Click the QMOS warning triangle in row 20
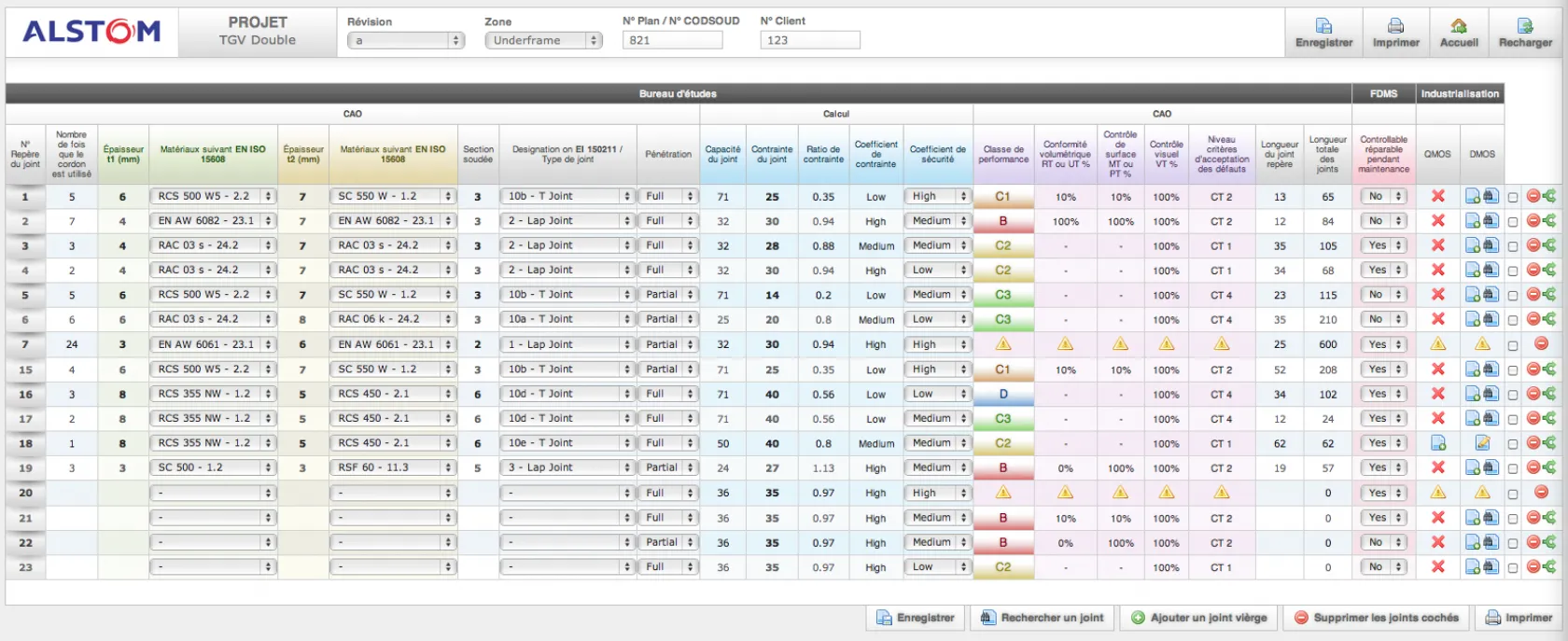This screenshot has width=1568, height=641. [x=1437, y=493]
